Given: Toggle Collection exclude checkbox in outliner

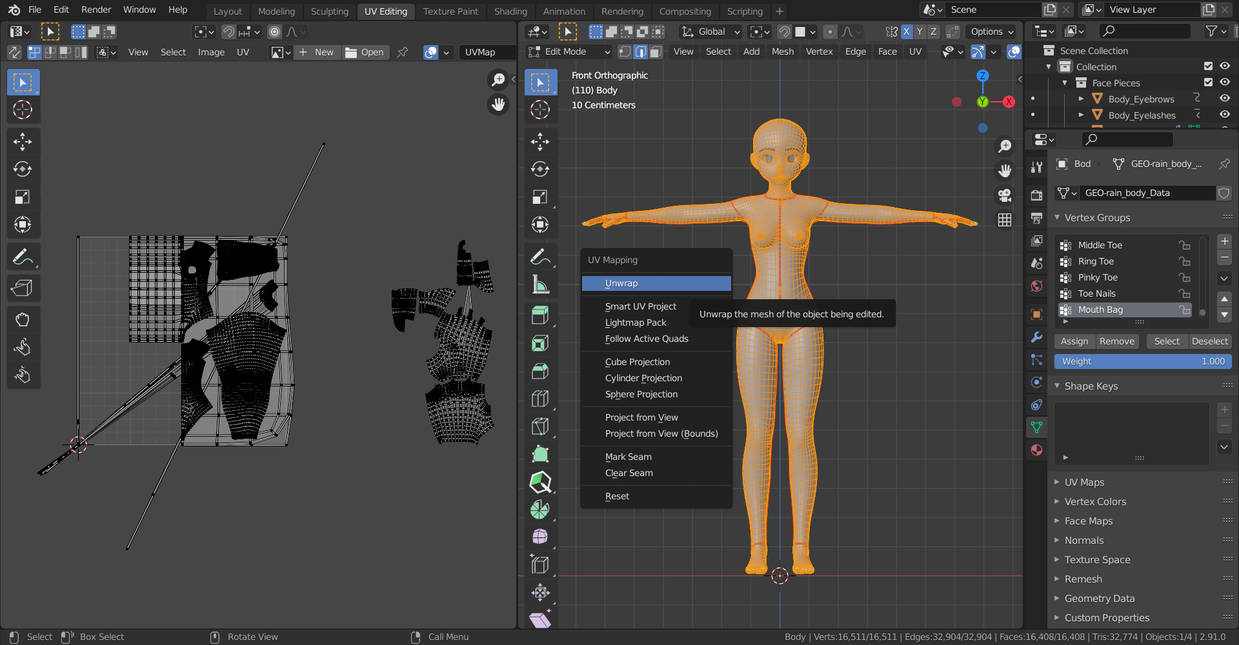Looking at the screenshot, I should [1208, 67].
